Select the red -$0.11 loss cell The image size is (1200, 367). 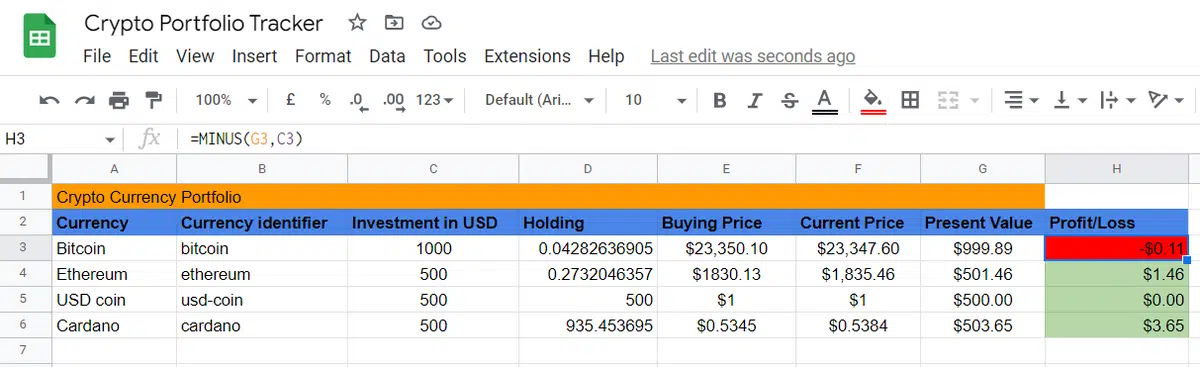tap(1117, 248)
